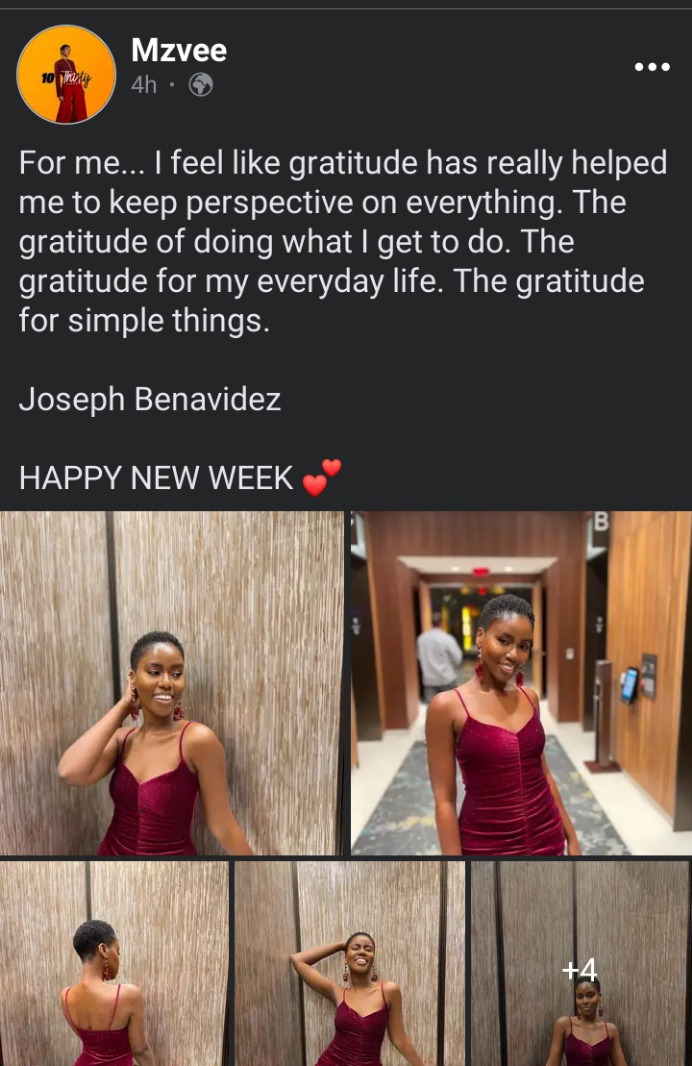The width and height of the screenshot is (692, 1066).
Task: Open the photo of the woman touching her neck
Action: (x=171, y=683)
